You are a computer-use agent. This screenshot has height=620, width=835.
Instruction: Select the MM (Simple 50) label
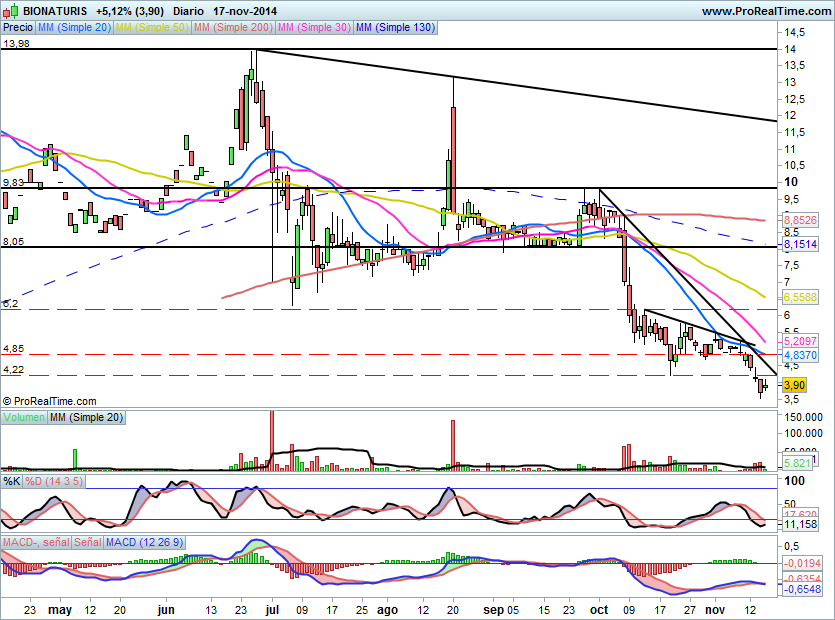coord(152,27)
